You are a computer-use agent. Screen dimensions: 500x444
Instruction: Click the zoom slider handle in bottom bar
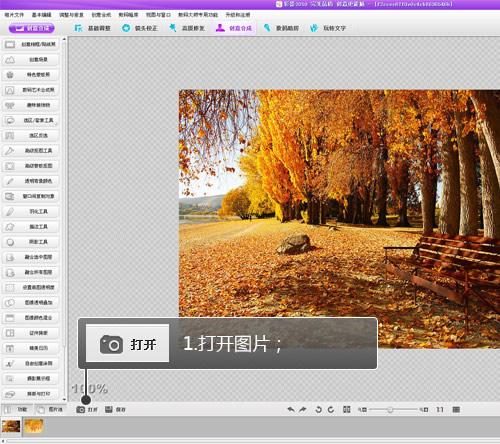tap(390, 410)
